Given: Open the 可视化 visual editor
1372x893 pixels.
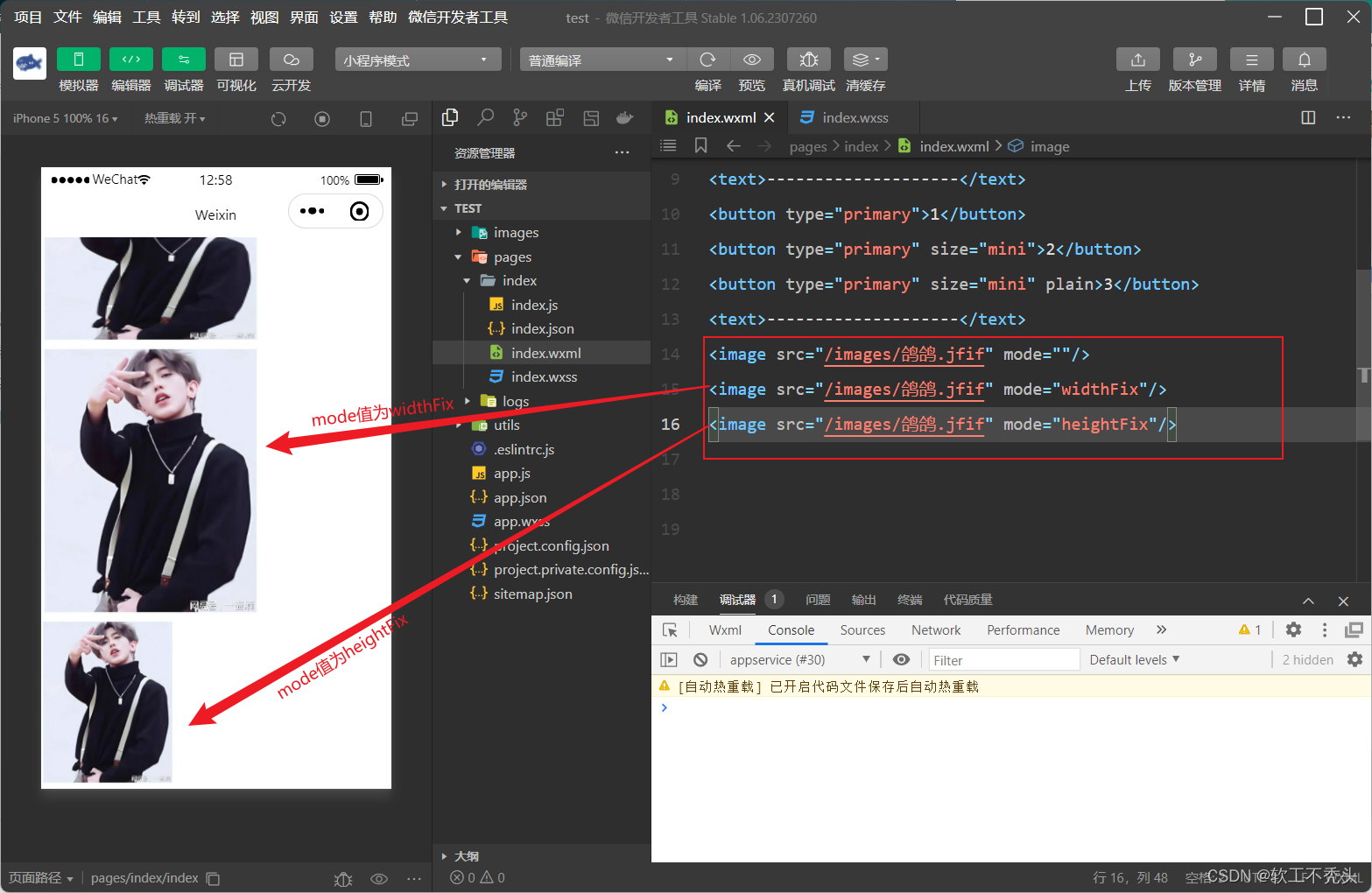Looking at the screenshot, I should 236,60.
